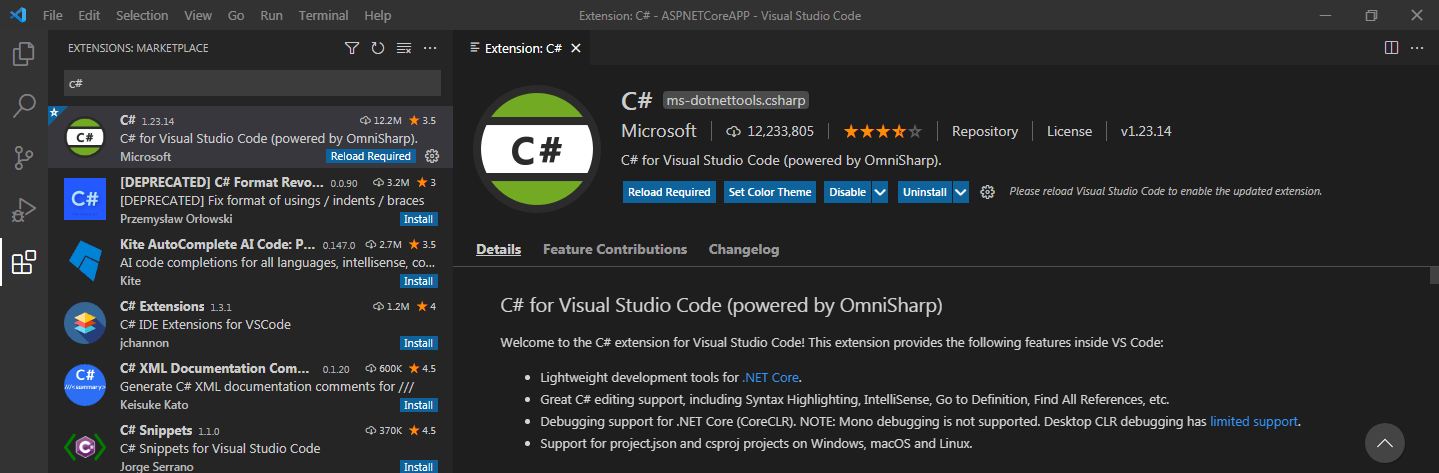Viewport: 1439px width, 473px height.
Task: Open the Run and Debug view
Action: [x=24, y=210]
